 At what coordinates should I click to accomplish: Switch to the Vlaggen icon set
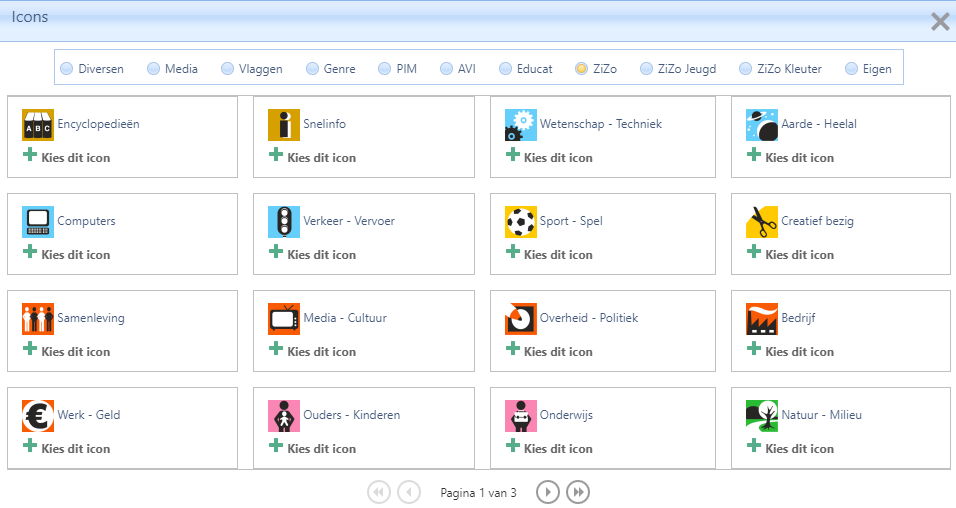(228, 69)
